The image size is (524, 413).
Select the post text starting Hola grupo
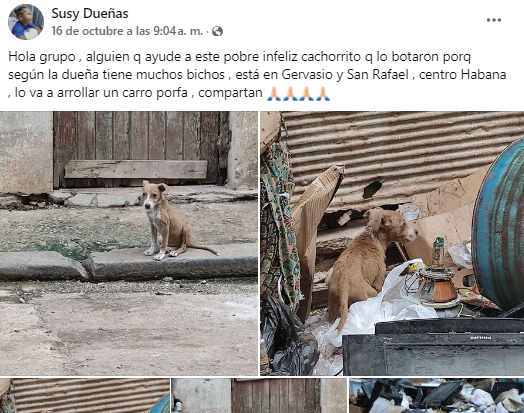(x=257, y=75)
